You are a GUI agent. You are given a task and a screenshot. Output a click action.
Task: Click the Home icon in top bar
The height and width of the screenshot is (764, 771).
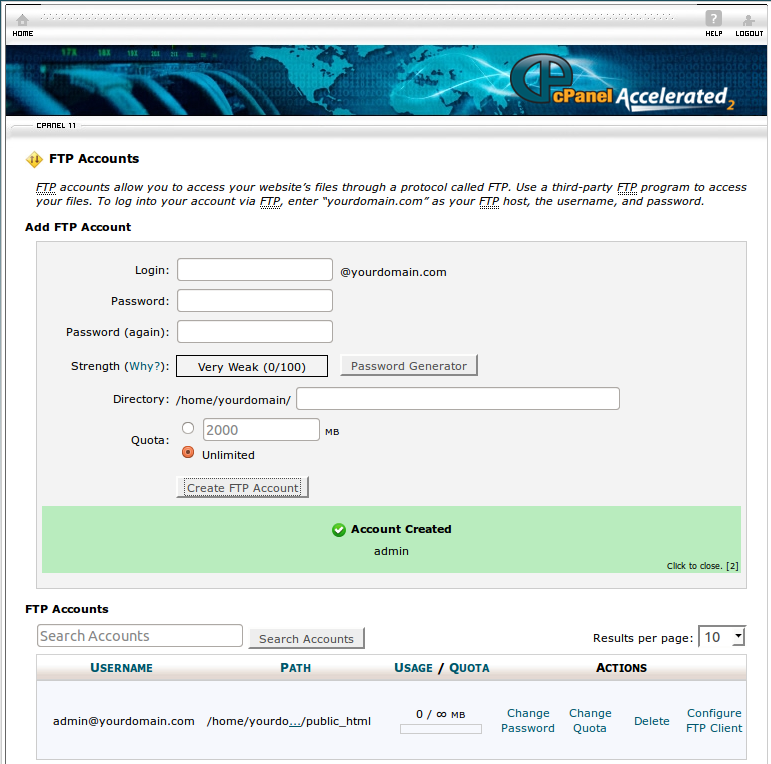pyautogui.click(x=22, y=20)
